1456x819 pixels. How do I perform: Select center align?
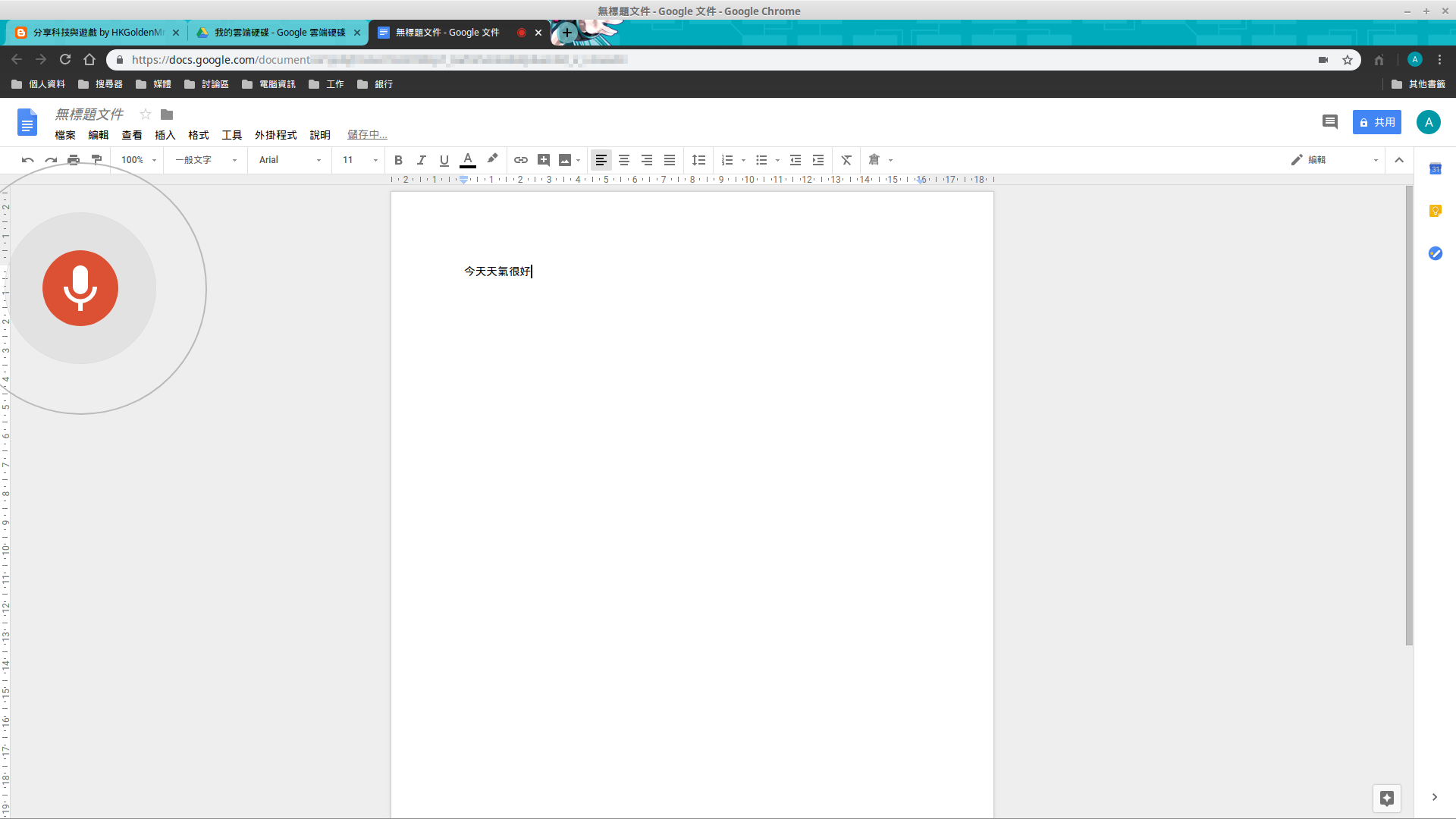tap(624, 160)
